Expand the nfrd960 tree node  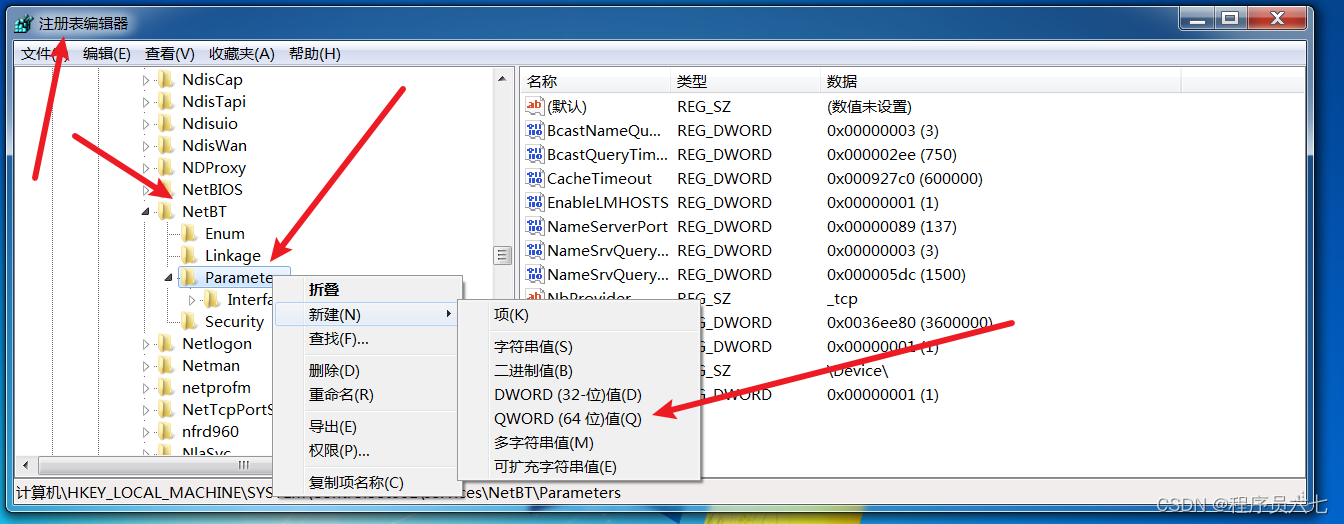coord(145,432)
